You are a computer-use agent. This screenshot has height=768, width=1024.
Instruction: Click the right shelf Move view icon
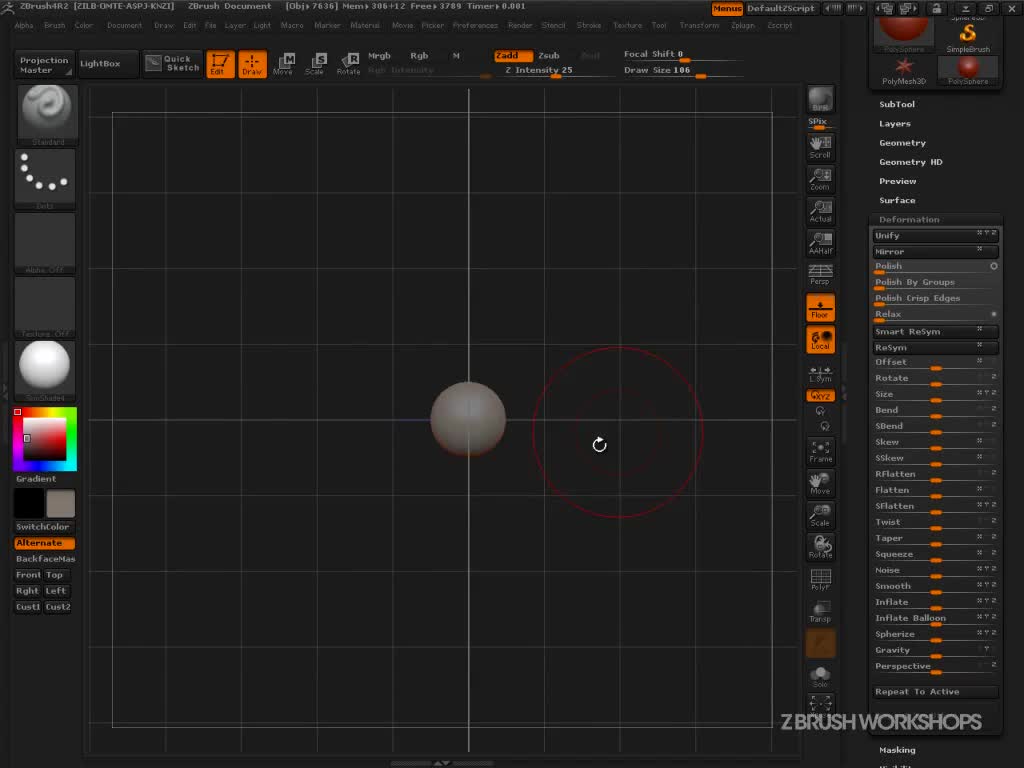tap(820, 483)
